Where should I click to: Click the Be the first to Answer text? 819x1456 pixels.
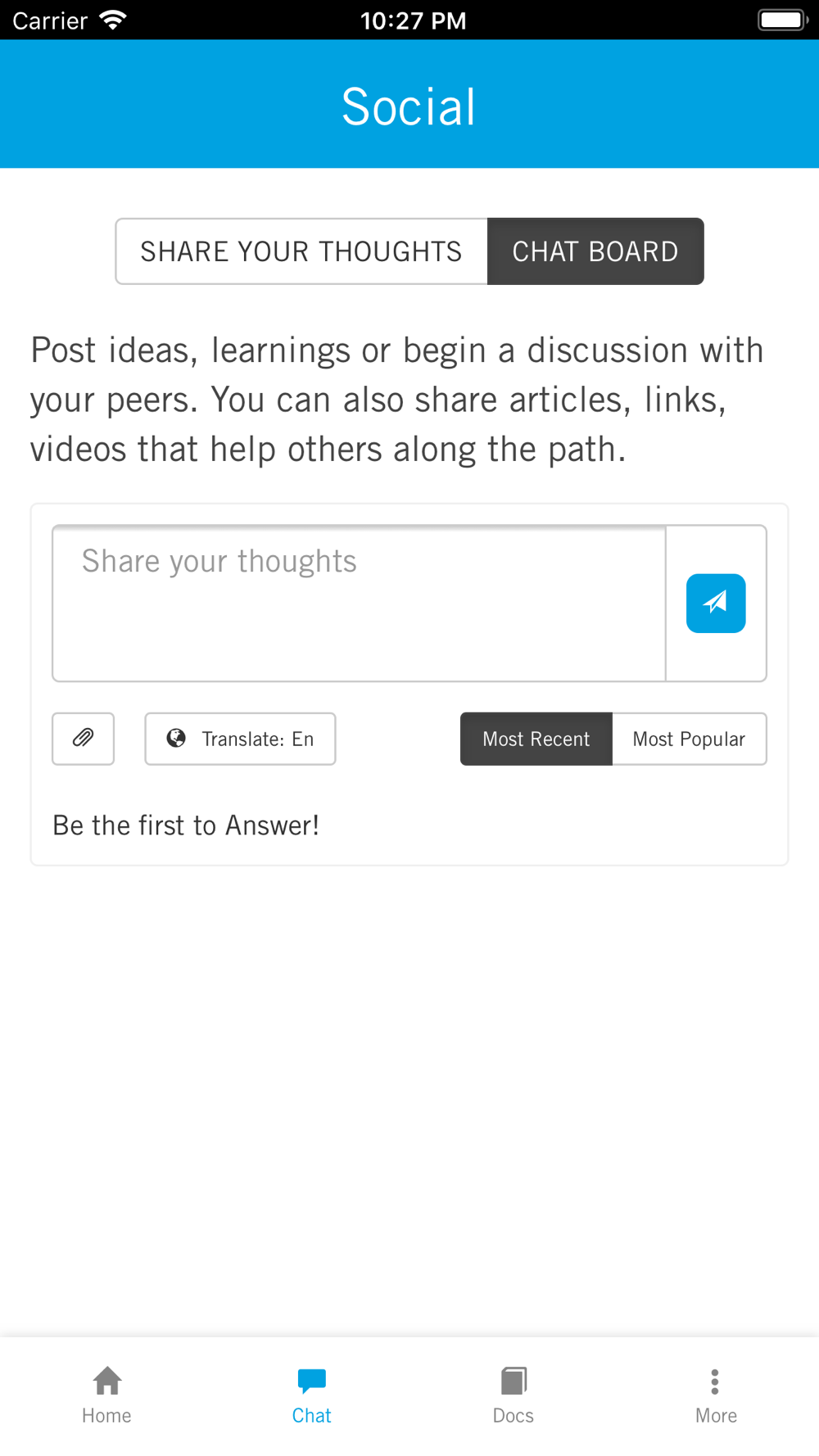tap(186, 825)
